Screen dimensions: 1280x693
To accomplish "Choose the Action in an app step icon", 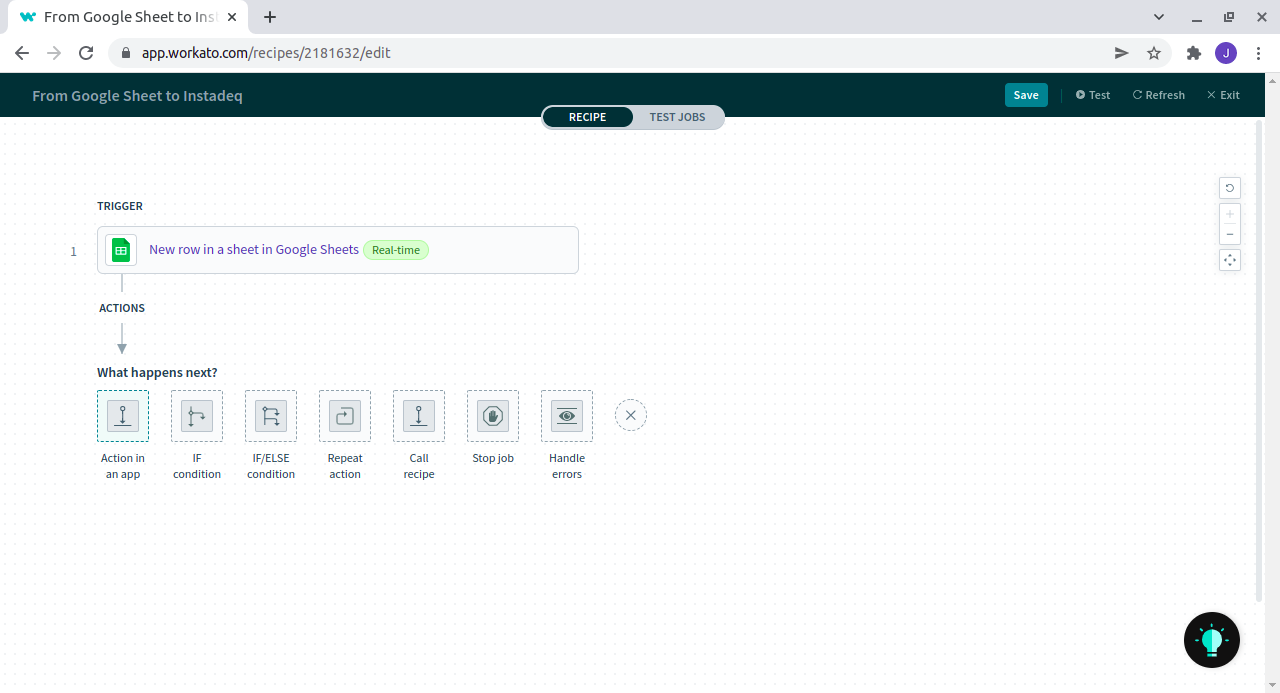I will [123, 415].
